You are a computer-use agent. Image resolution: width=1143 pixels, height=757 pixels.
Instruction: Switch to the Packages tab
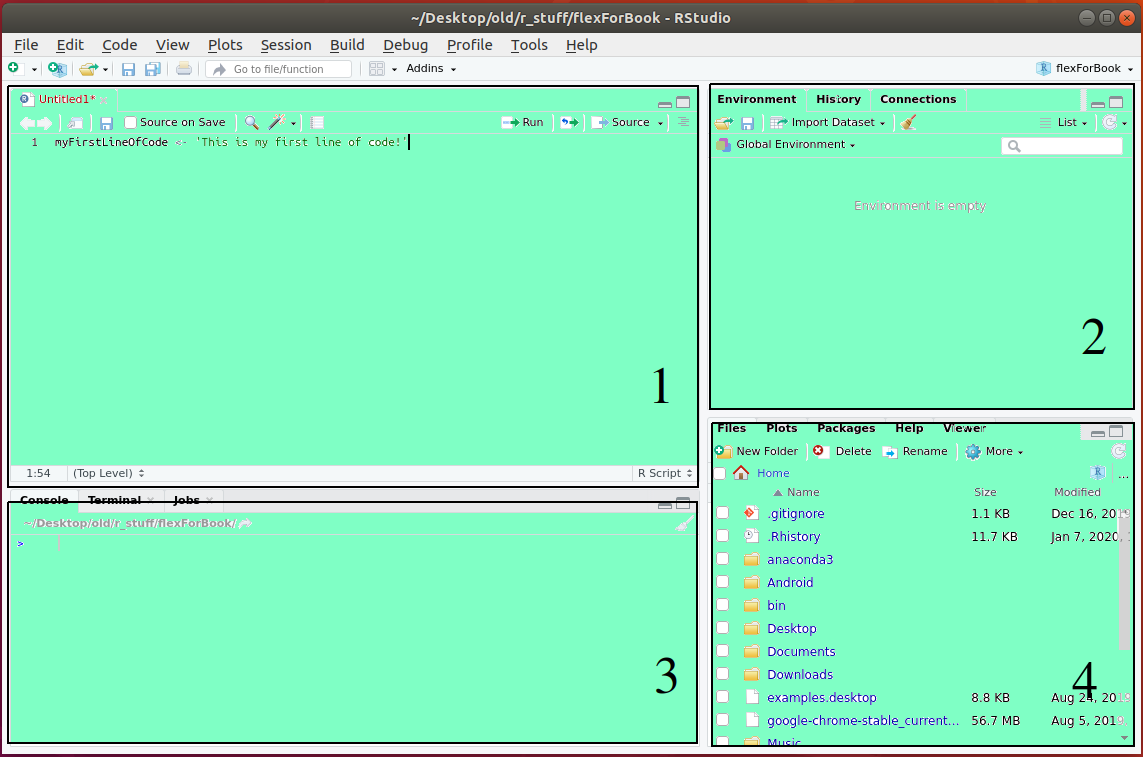(x=845, y=428)
